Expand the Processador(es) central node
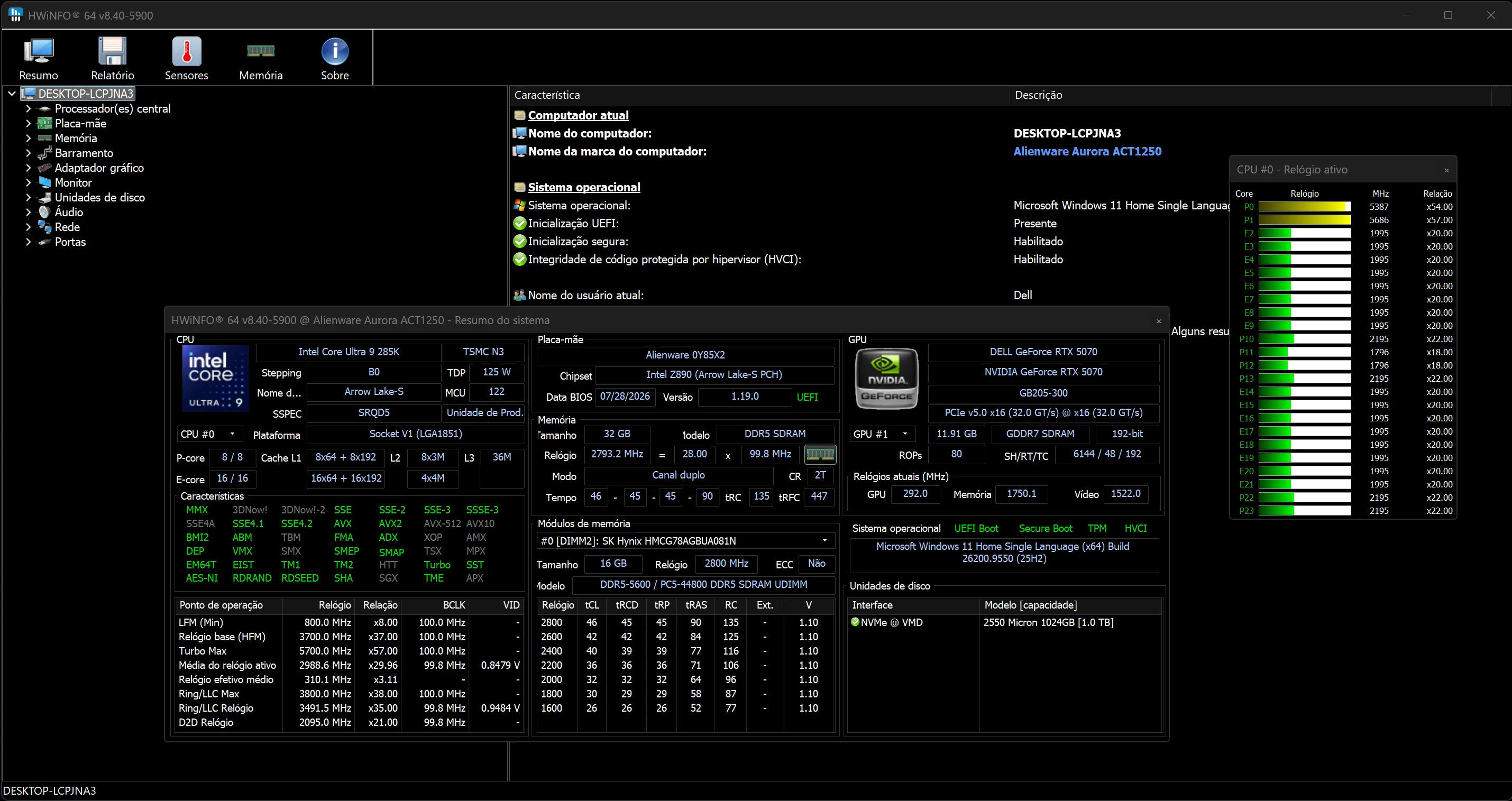Image resolution: width=1512 pixels, height=801 pixels. pos(28,108)
